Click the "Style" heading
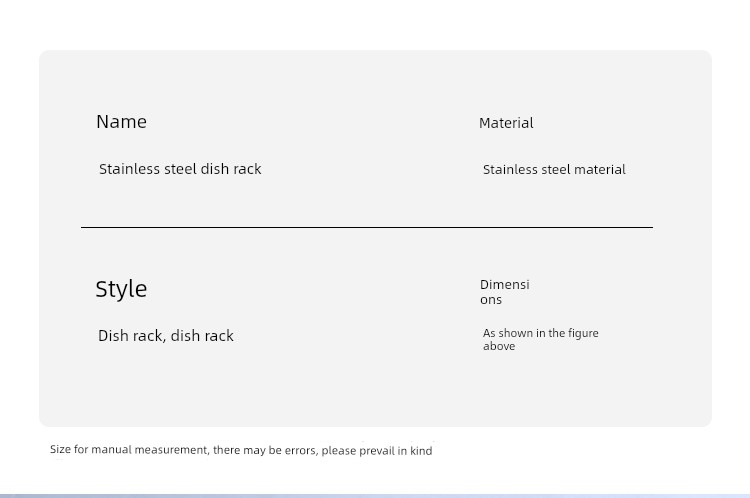This screenshot has width=750, height=498. [x=121, y=289]
